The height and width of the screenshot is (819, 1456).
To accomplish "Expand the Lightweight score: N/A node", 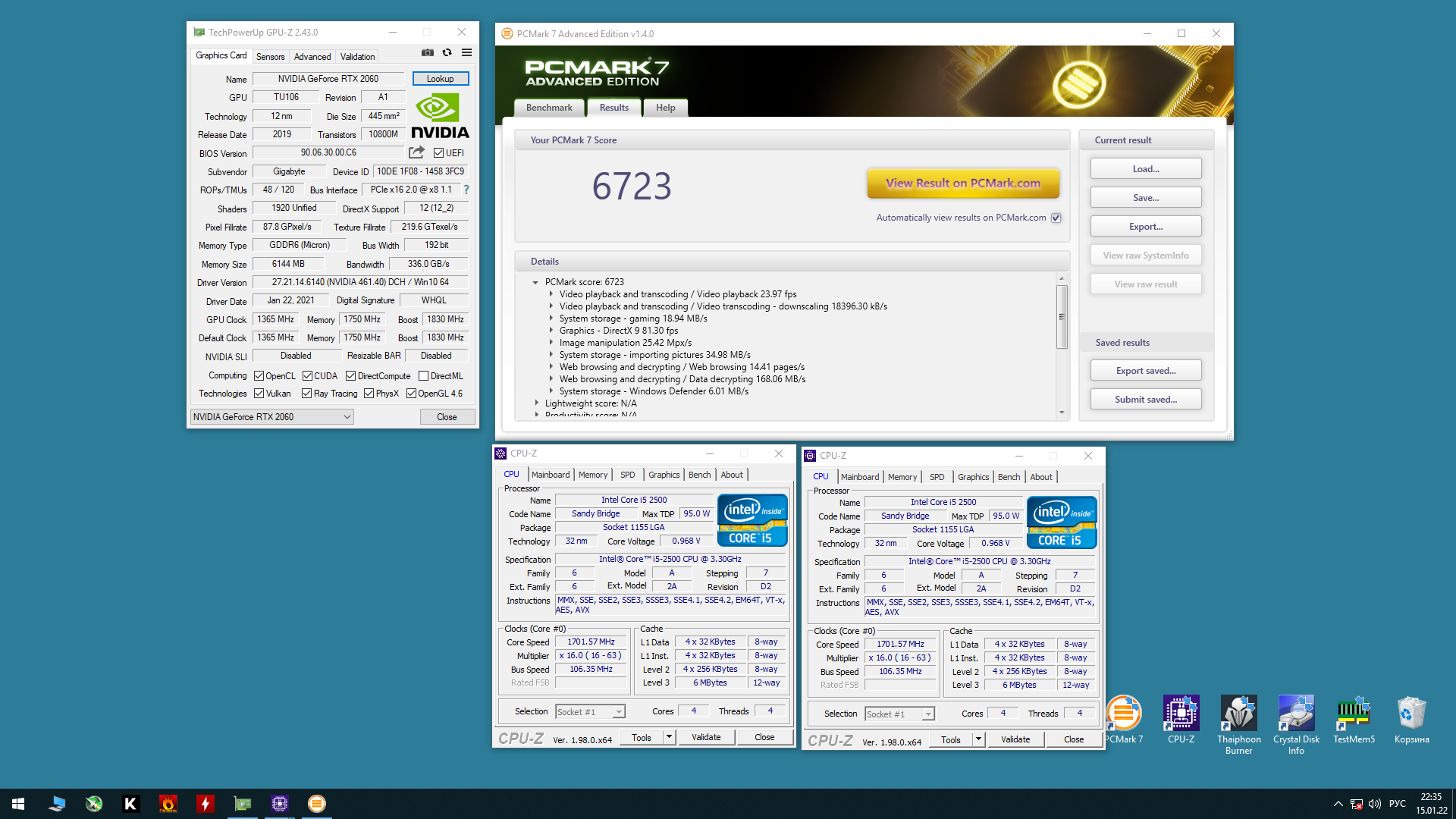I will click(535, 403).
